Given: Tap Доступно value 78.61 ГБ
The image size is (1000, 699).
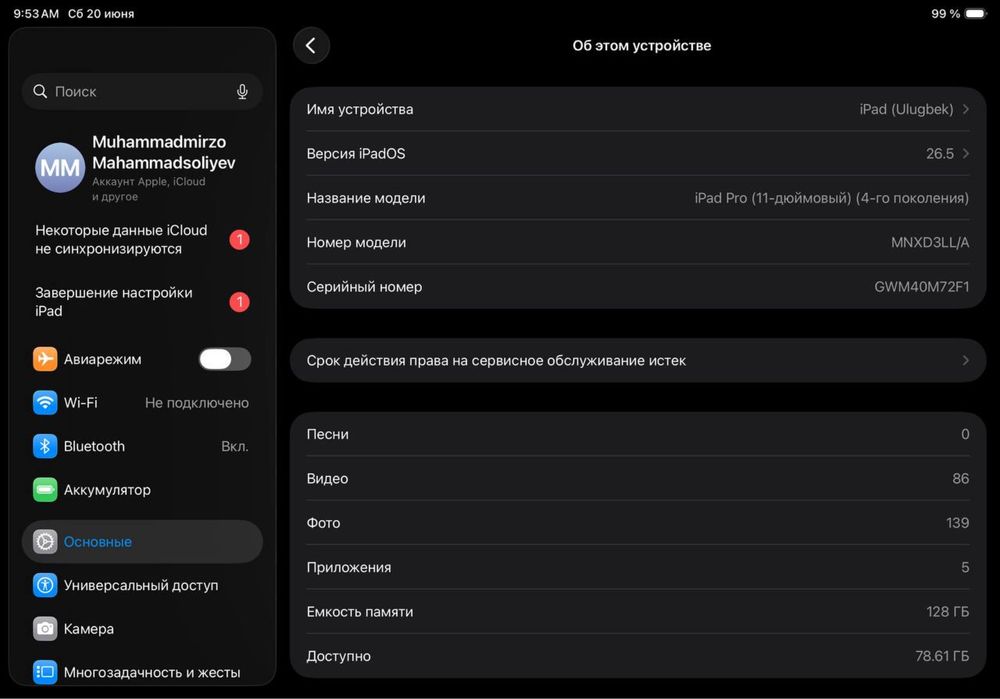Looking at the screenshot, I should [942, 656].
